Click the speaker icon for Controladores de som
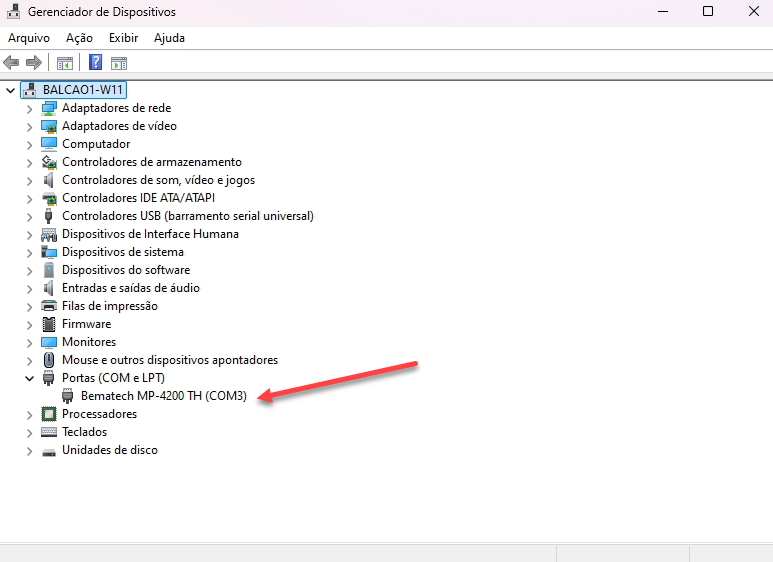 coord(48,180)
